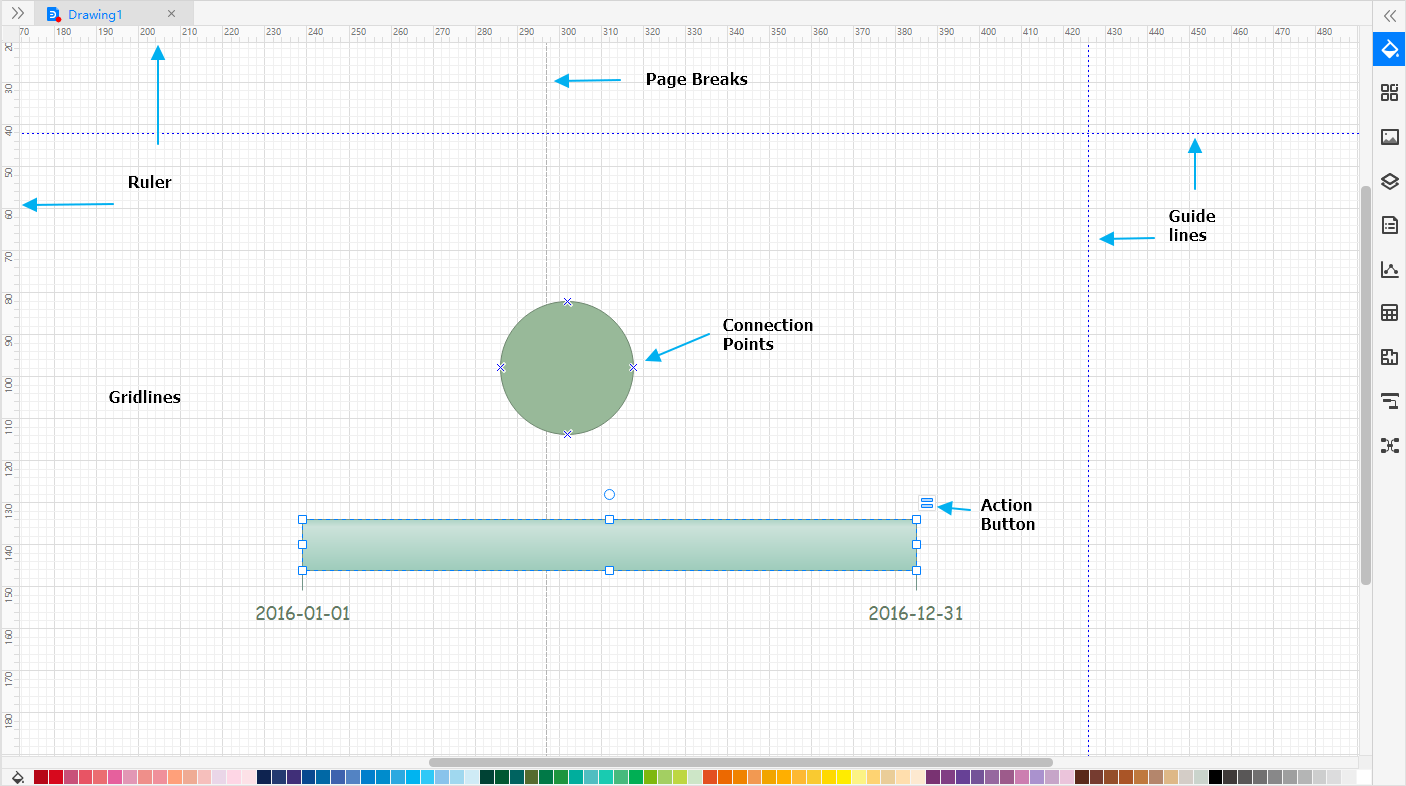Click the vertical scrollbar thumb
Screen dimensions: 1406x786
[x=1366, y=385]
